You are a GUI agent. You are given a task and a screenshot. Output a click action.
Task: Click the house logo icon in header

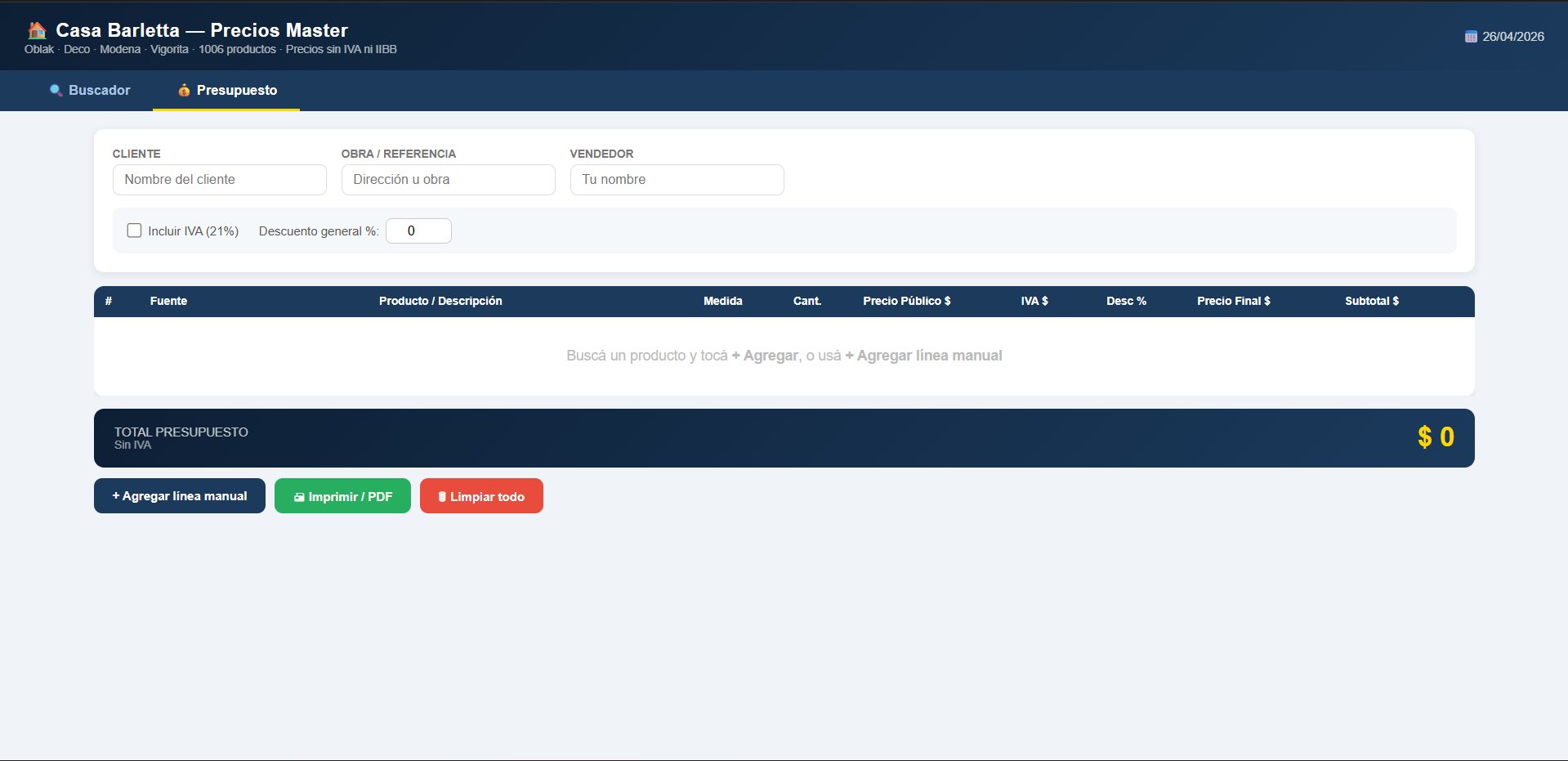click(x=37, y=31)
